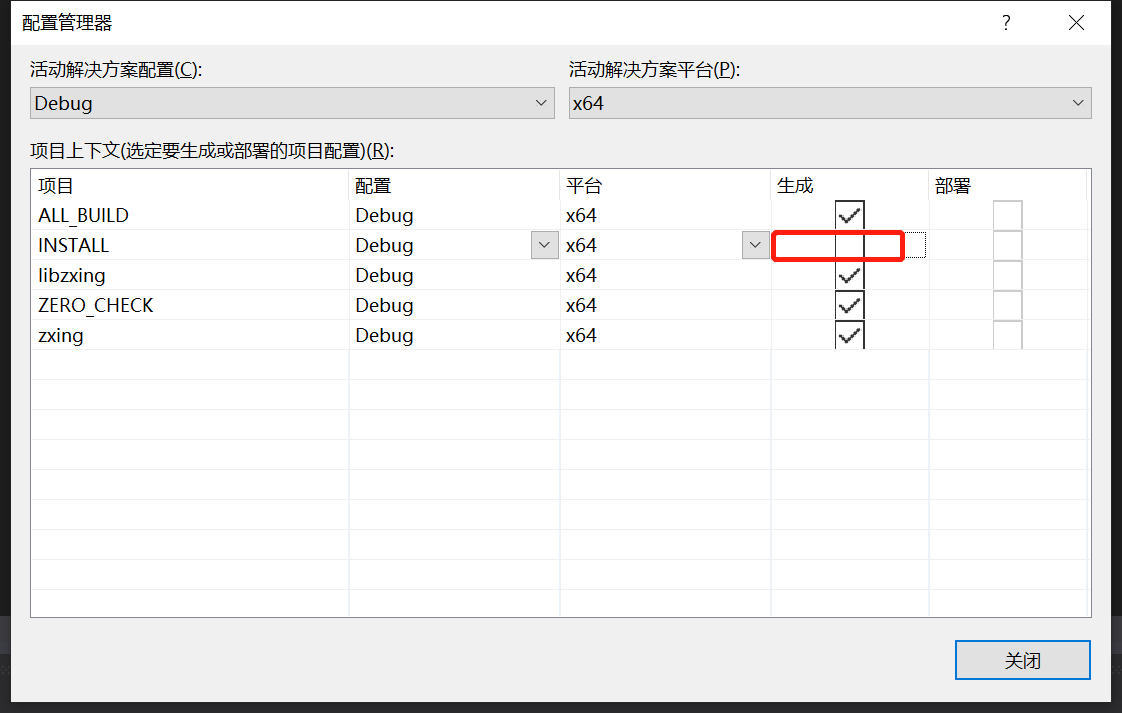Enable deploy checkbox for INSTALL
1122x713 pixels.
(x=1007, y=245)
